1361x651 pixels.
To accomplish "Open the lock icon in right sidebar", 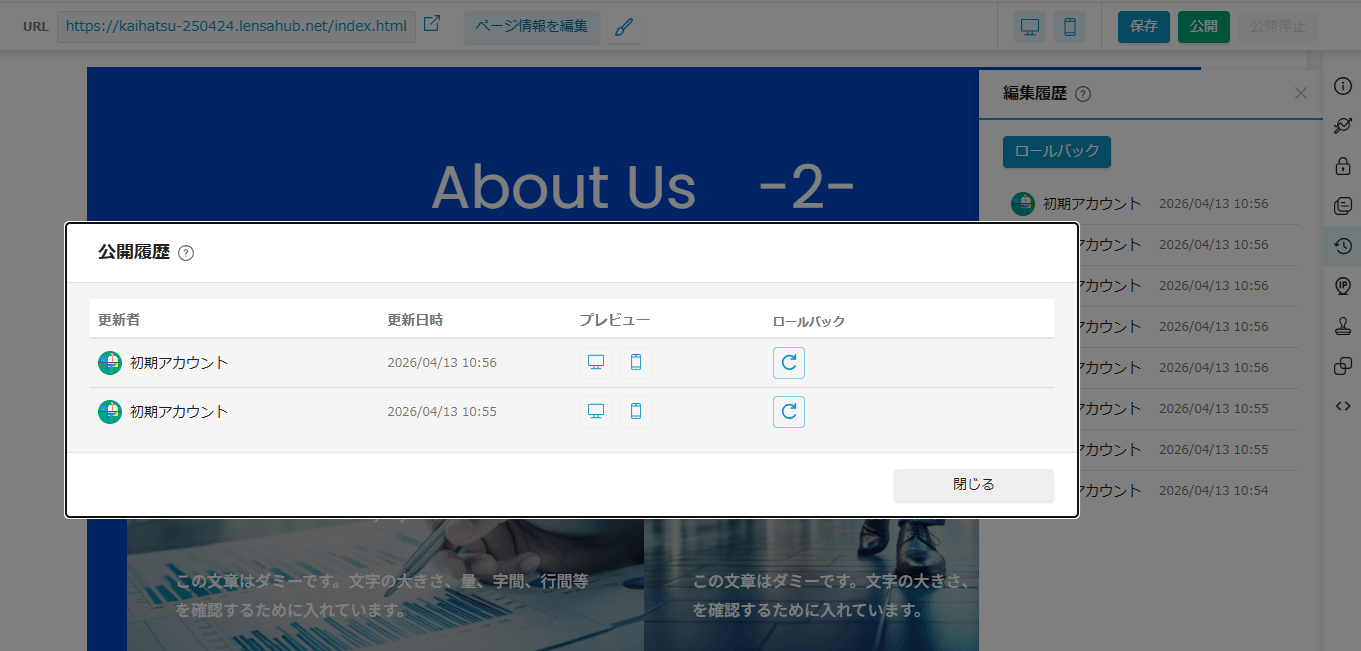I will [x=1343, y=166].
